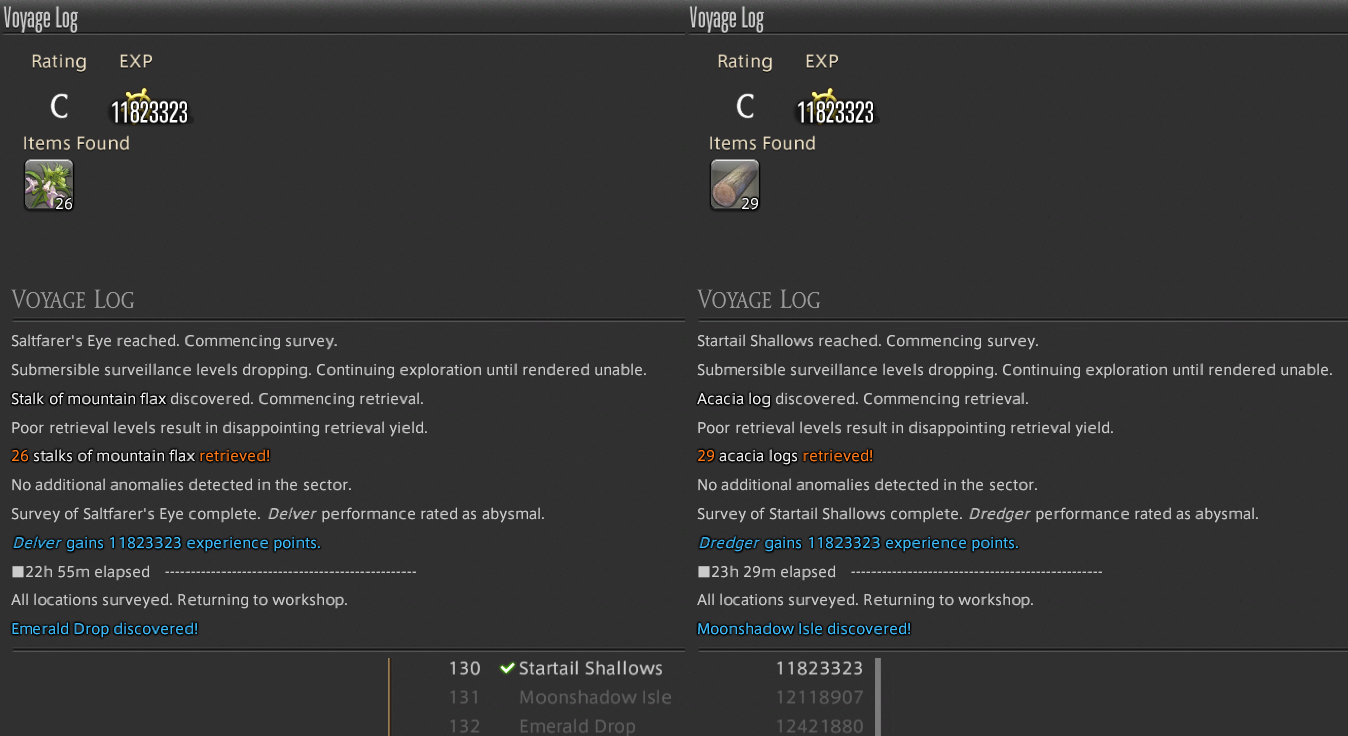Click 'Saltfarer's Eye reached. Commencing survey.' line

click(174, 341)
